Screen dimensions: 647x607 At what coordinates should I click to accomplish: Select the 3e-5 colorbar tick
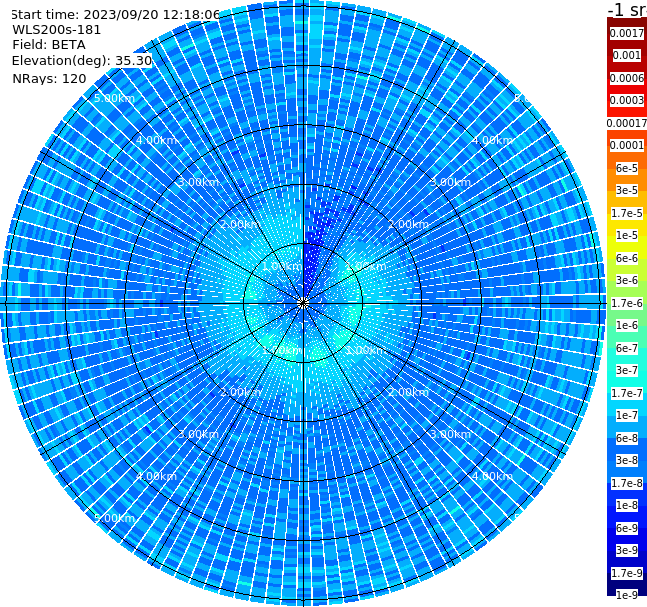[627, 190]
